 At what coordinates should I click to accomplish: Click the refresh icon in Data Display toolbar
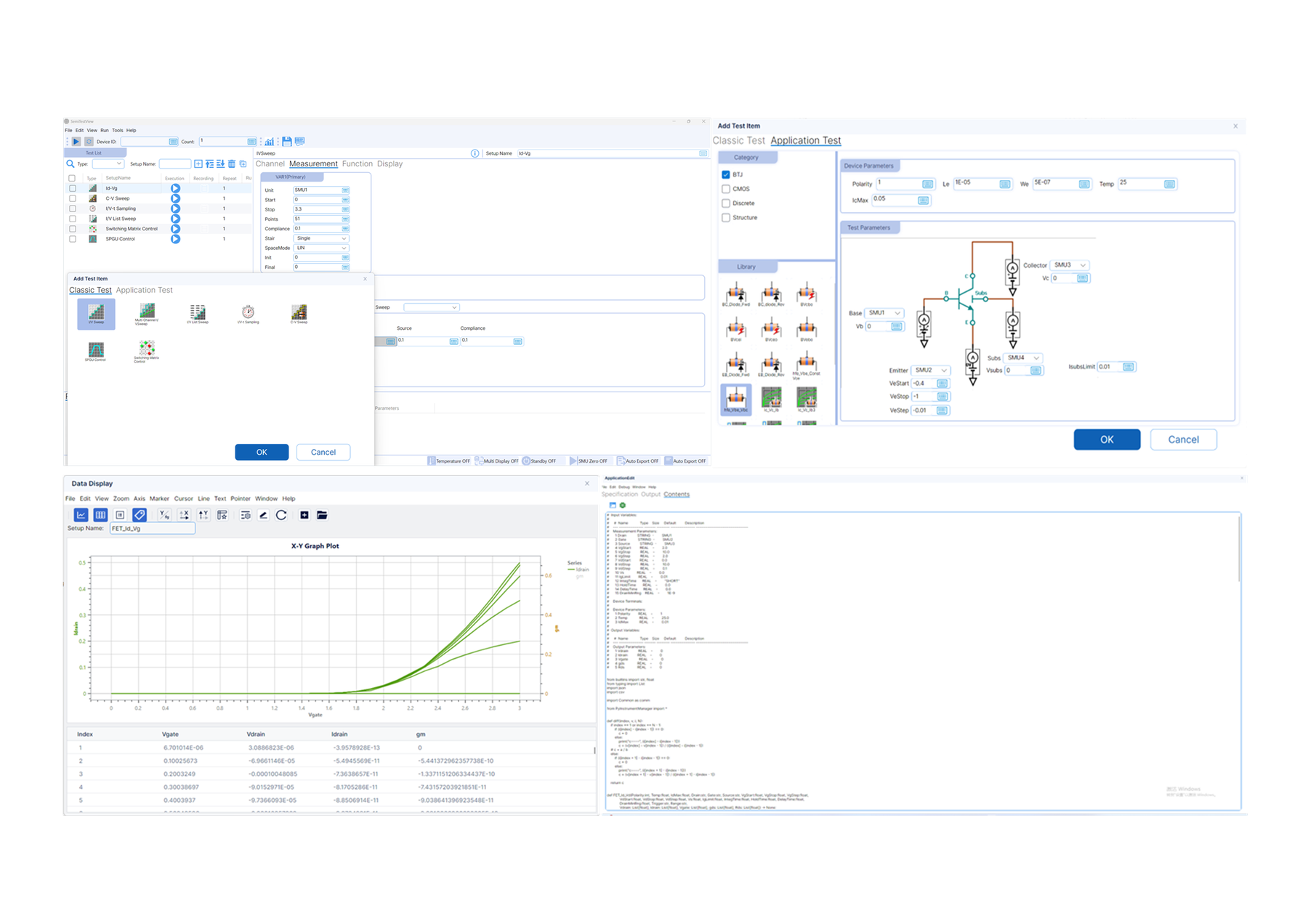[x=281, y=515]
